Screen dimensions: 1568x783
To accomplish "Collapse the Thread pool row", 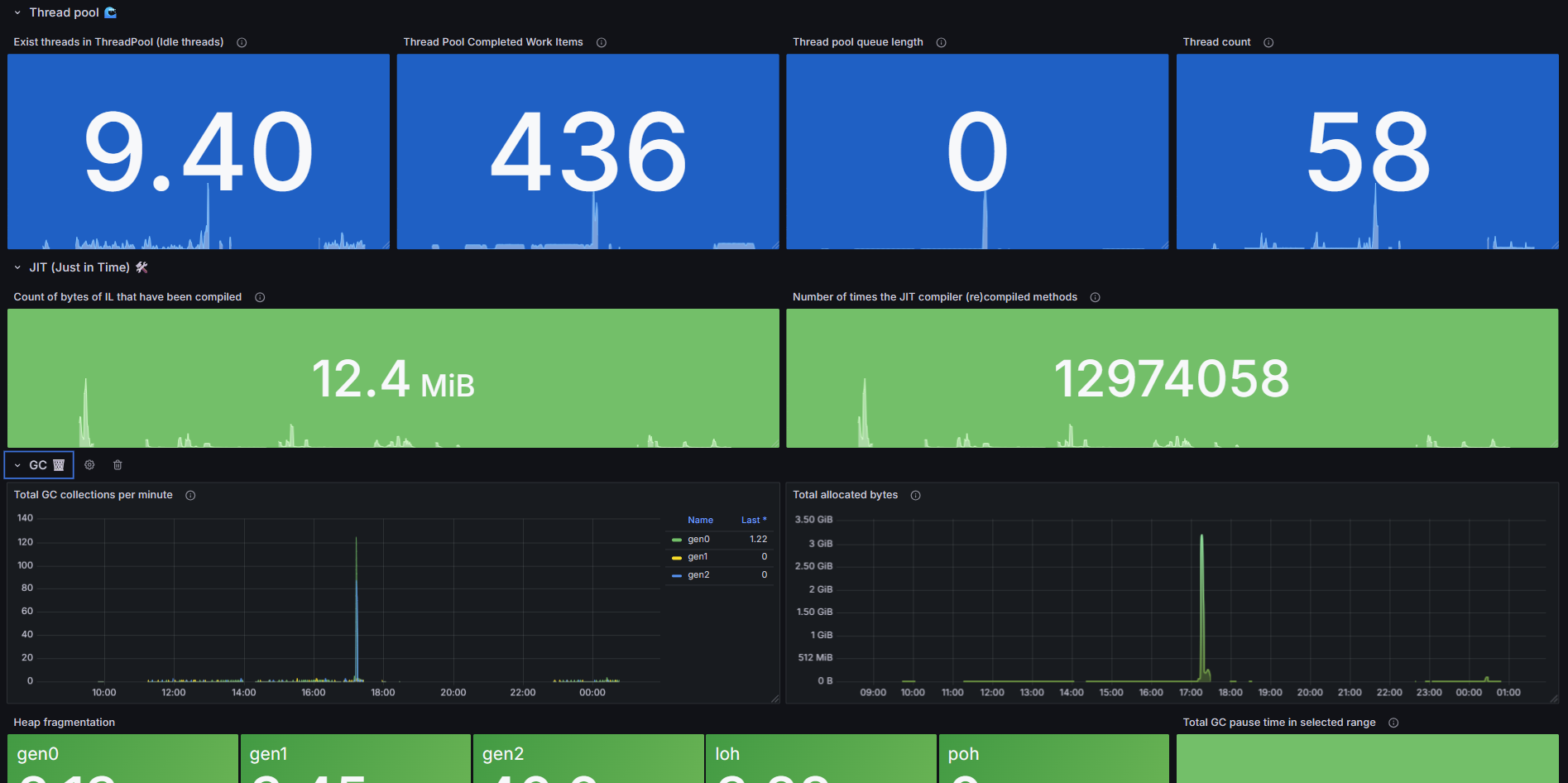I will [x=17, y=12].
